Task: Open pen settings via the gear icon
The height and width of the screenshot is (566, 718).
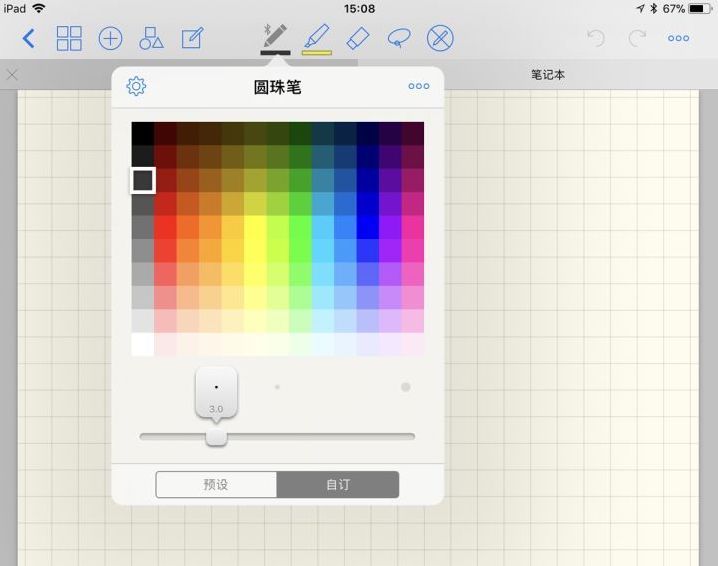Action: pos(136,86)
